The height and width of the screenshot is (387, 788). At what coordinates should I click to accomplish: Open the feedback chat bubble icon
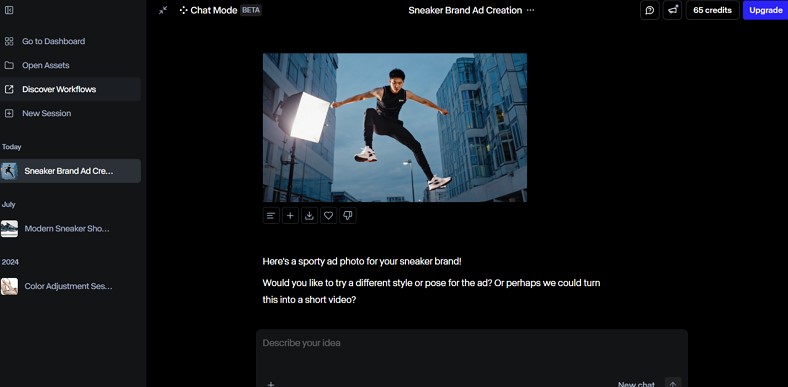tap(649, 10)
